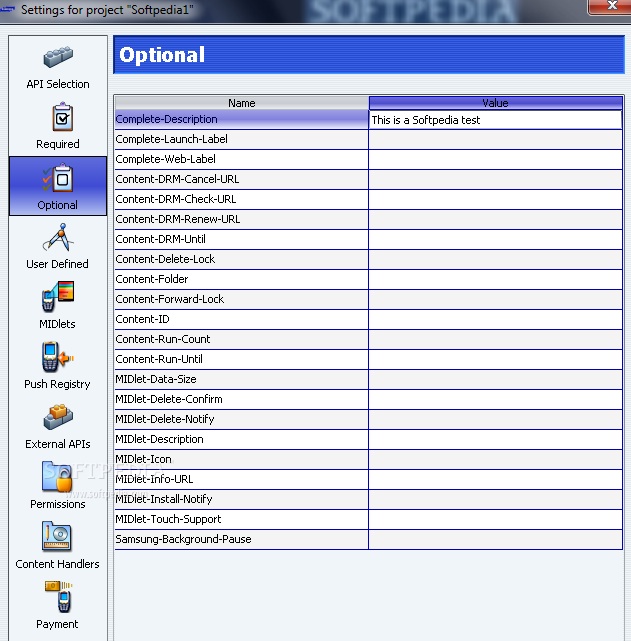
Task: Click the value cell for Content-Folder
Action: pos(495,280)
